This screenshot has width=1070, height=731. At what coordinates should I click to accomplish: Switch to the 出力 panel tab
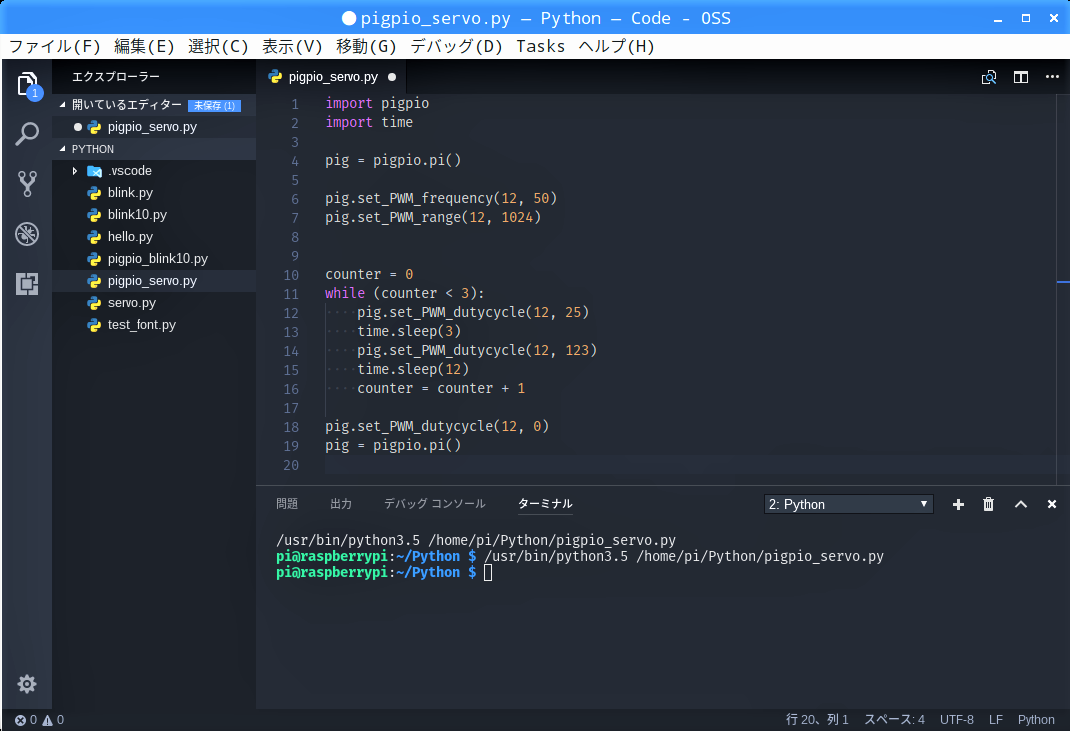[x=341, y=504]
